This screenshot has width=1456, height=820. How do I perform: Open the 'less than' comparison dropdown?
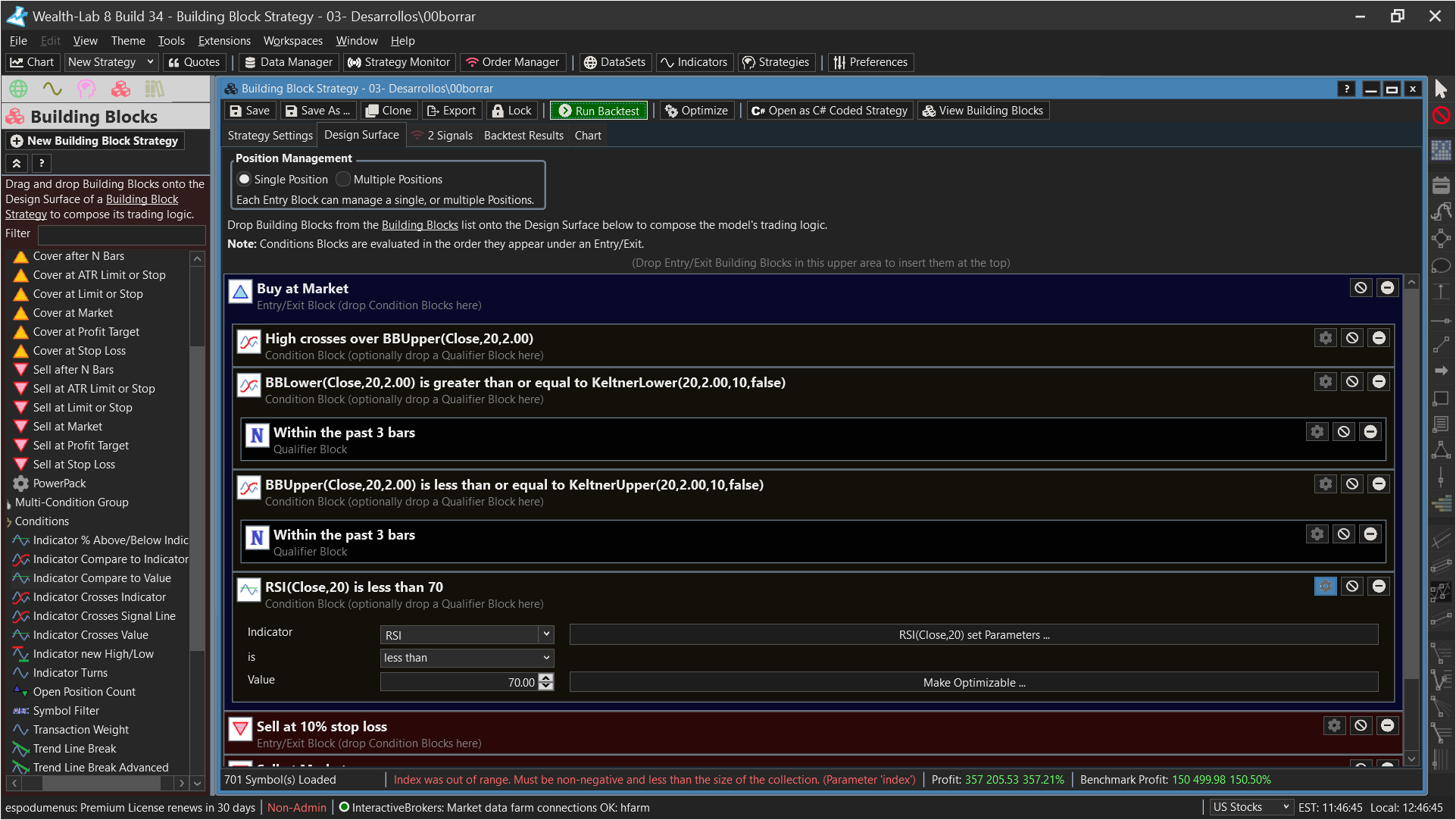pyautogui.click(x=545, y=658)
